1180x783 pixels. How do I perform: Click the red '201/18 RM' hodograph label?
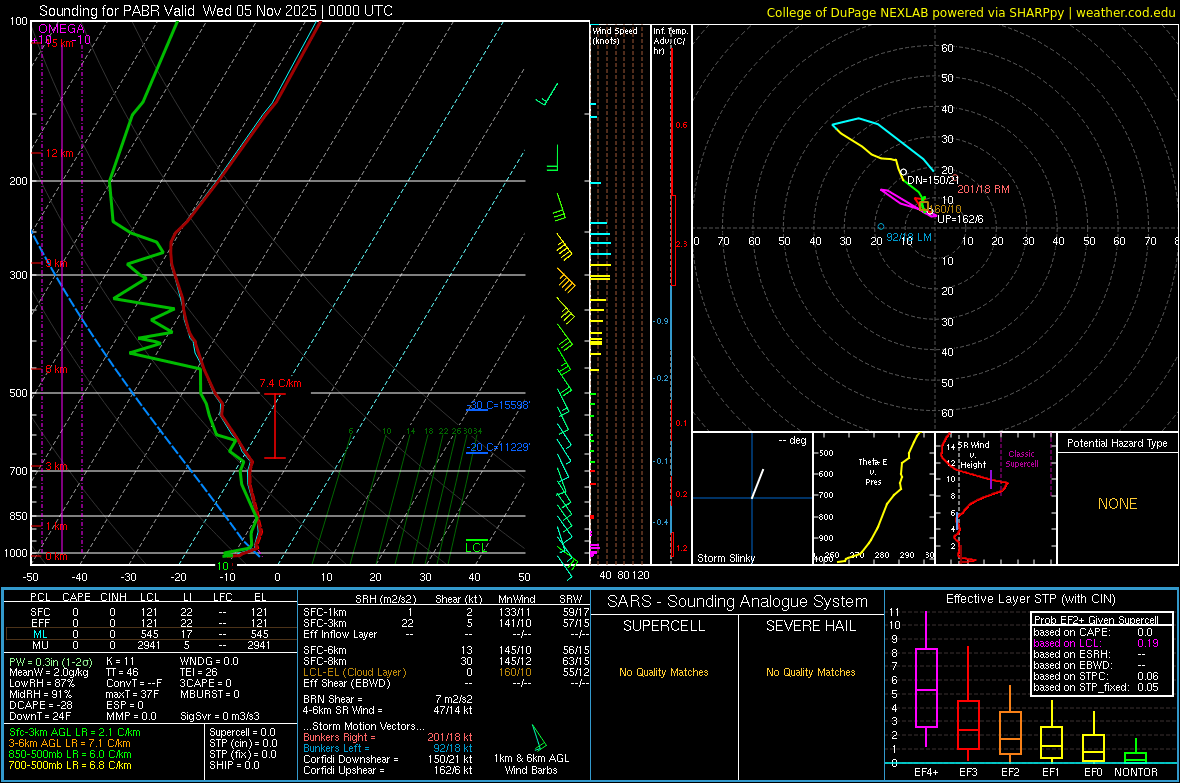983,189
